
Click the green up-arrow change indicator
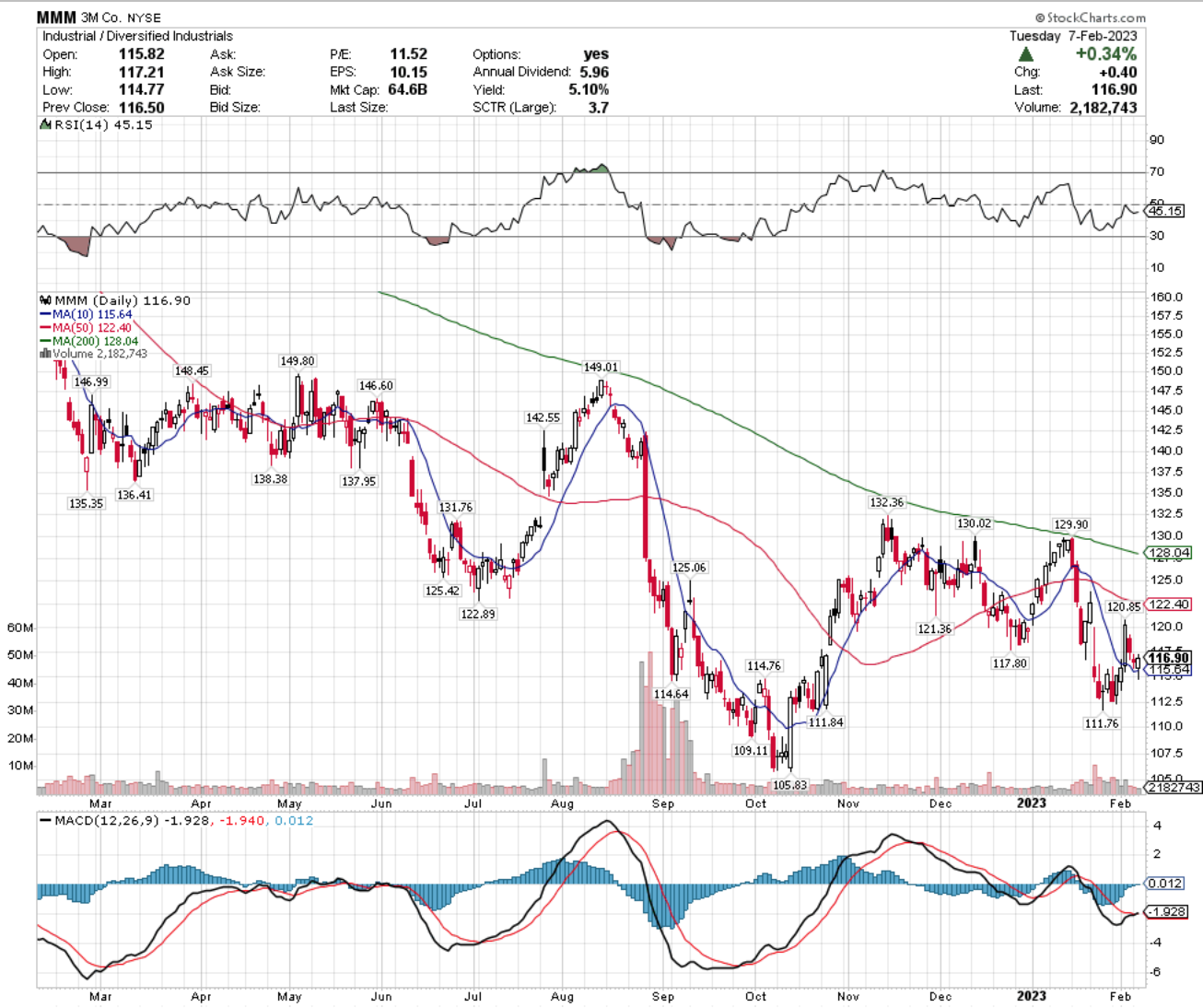pos(1025,53)
